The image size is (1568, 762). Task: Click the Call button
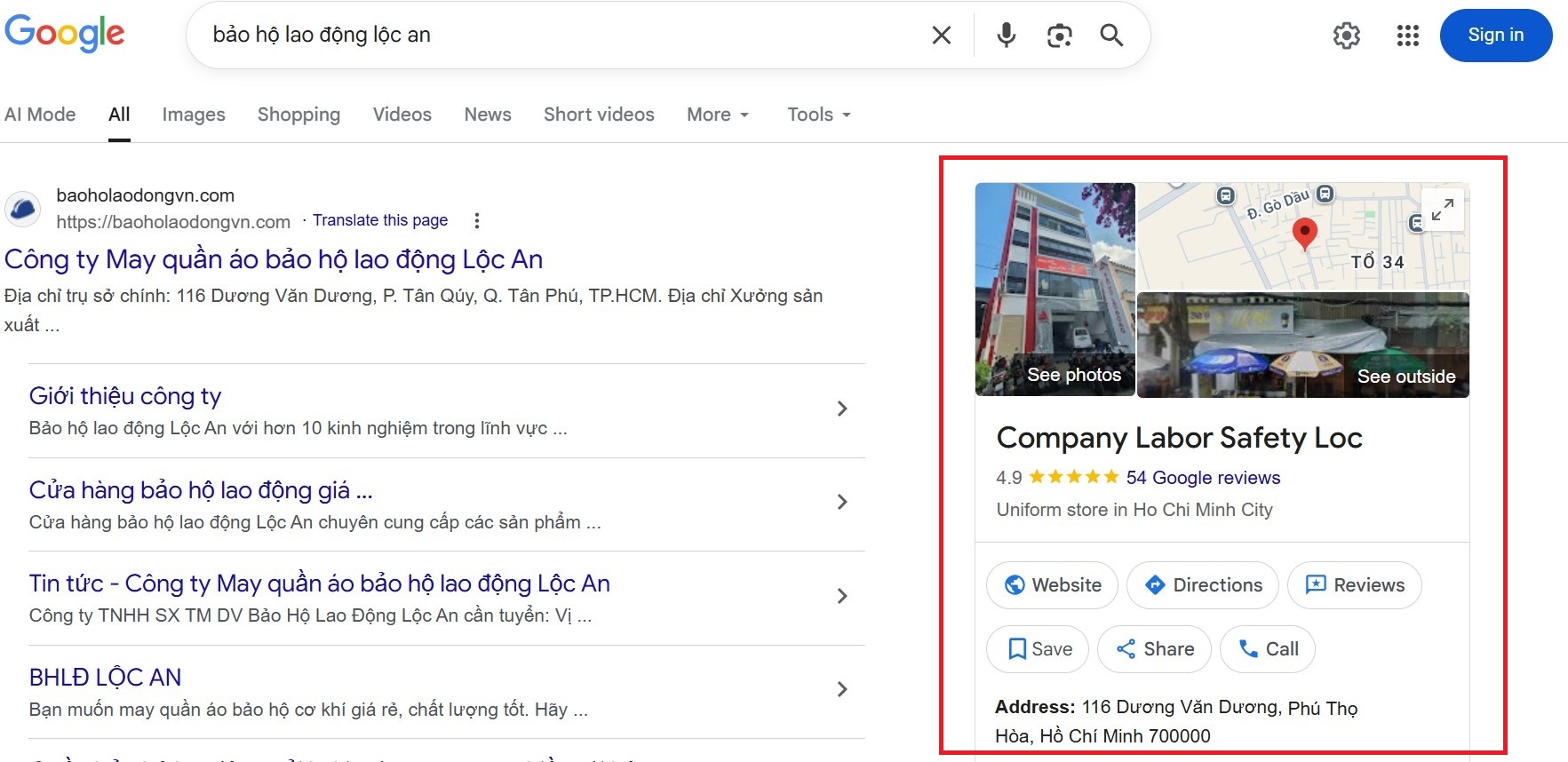click(1268, 649)
